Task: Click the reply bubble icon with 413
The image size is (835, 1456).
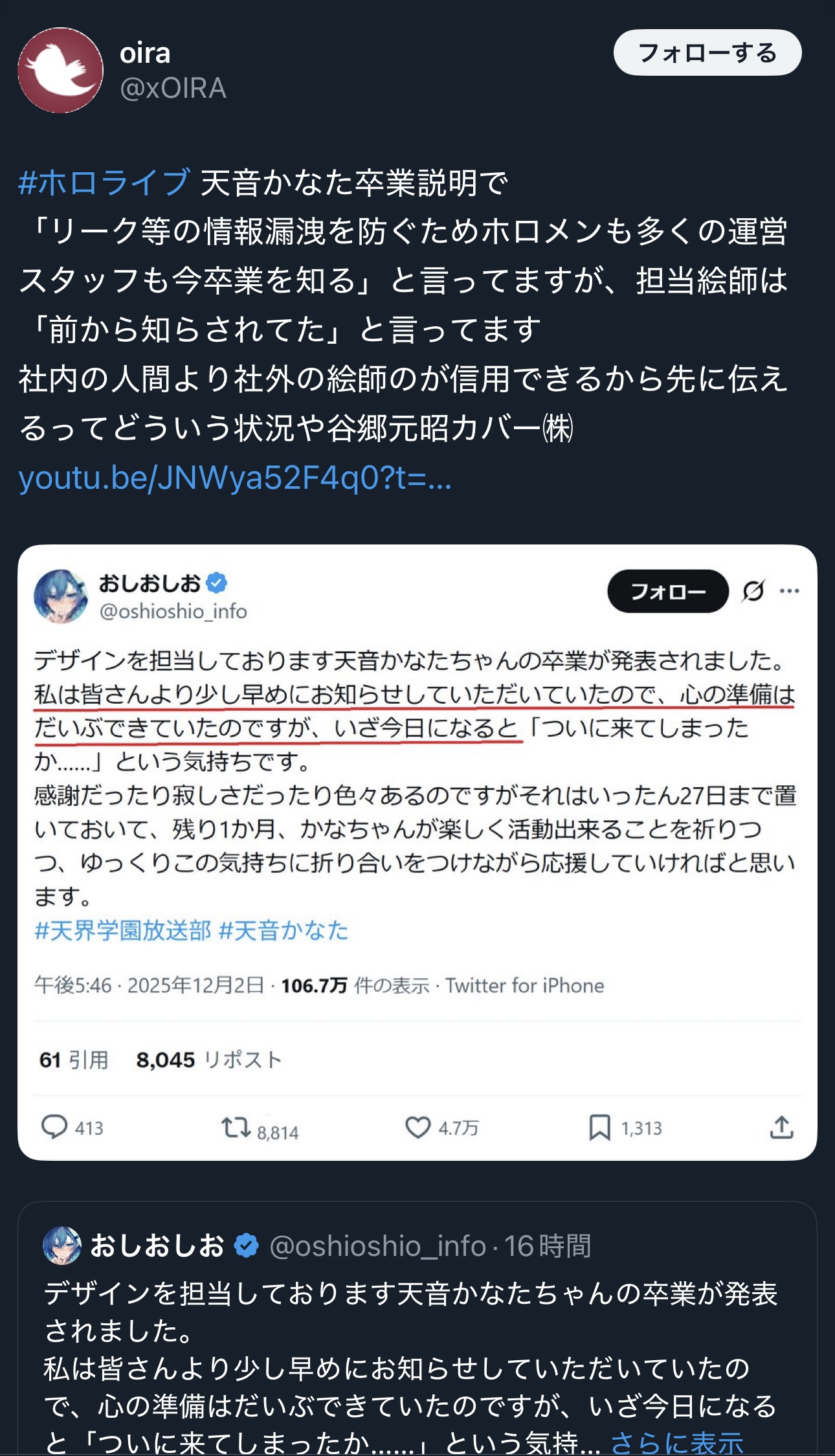Action: click(x=54, y=1127)
